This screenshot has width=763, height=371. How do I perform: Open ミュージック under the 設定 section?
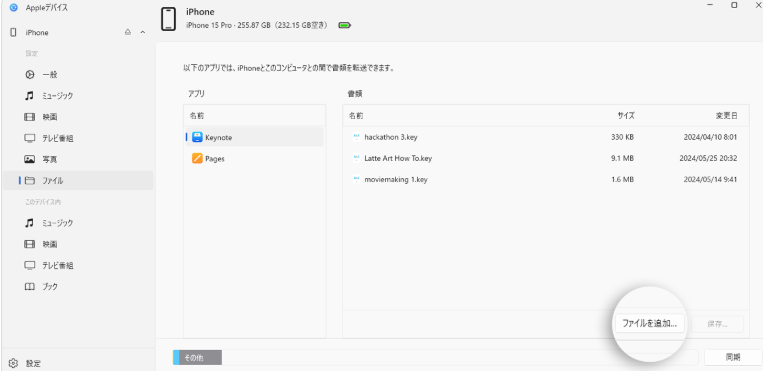(x=78, y=96)
